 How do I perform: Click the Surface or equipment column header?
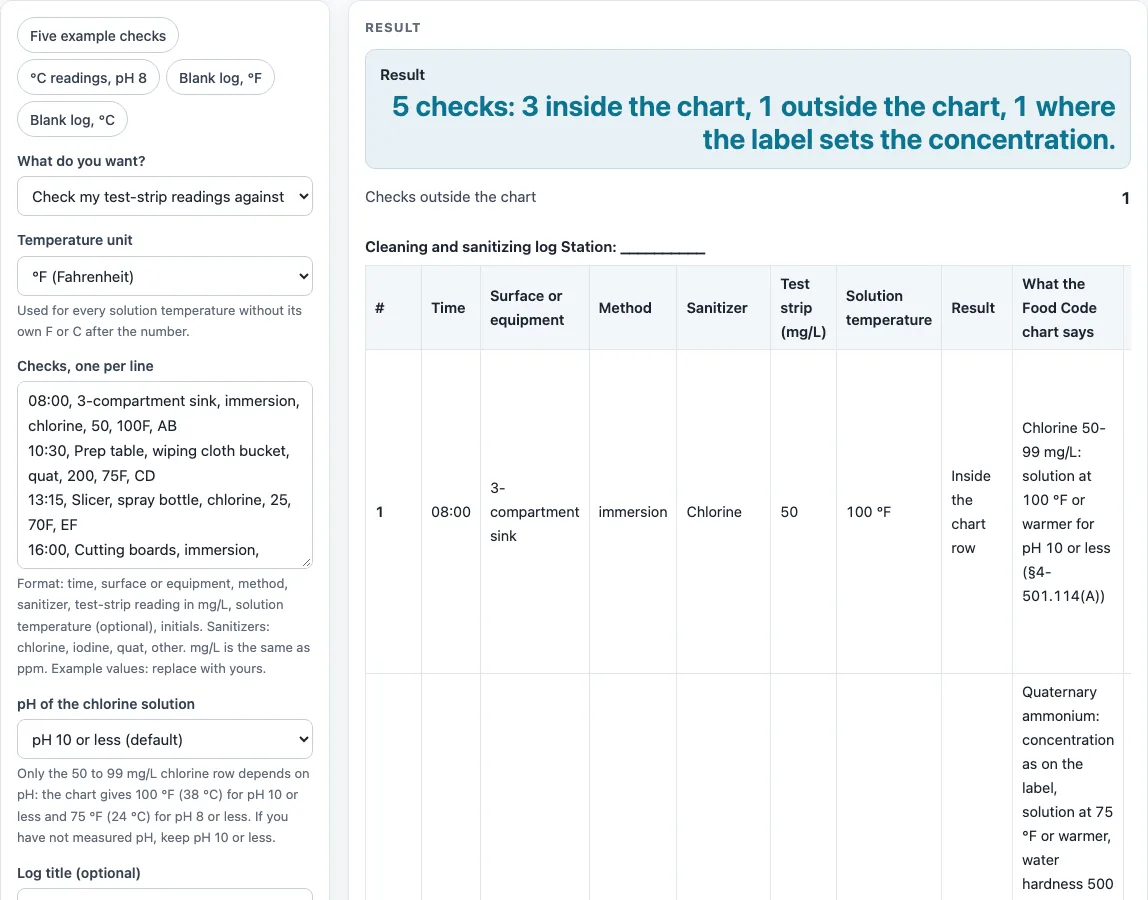click(x=534, y=308)
